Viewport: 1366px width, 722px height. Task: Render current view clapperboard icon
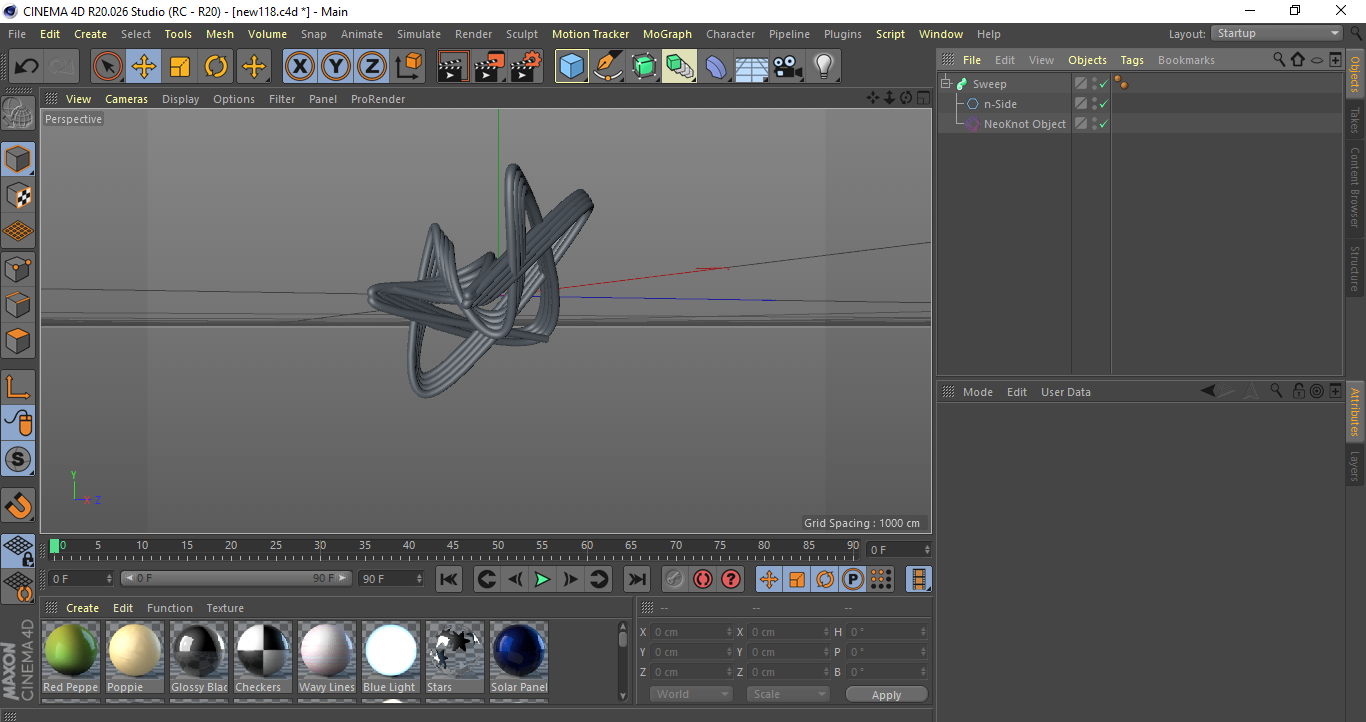point(453,67)
